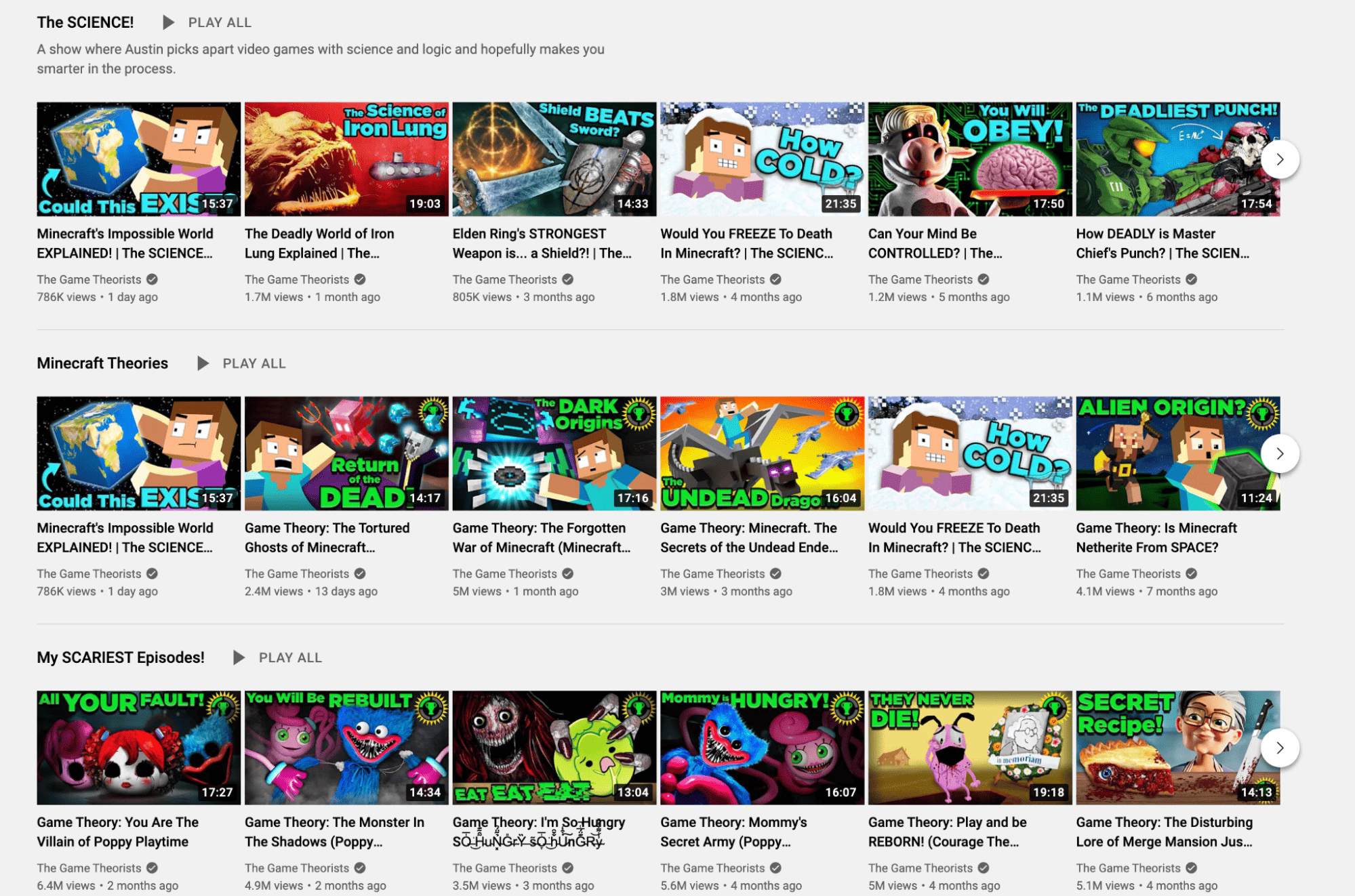1355x896 pixels.
Task: Click verified badge under Villain of Poppy Playtime
Action: [x=152, y=868]
